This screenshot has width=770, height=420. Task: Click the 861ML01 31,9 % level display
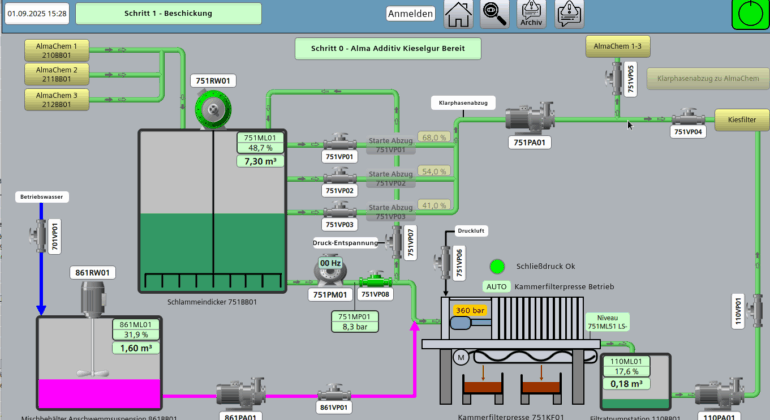(136, 330)
